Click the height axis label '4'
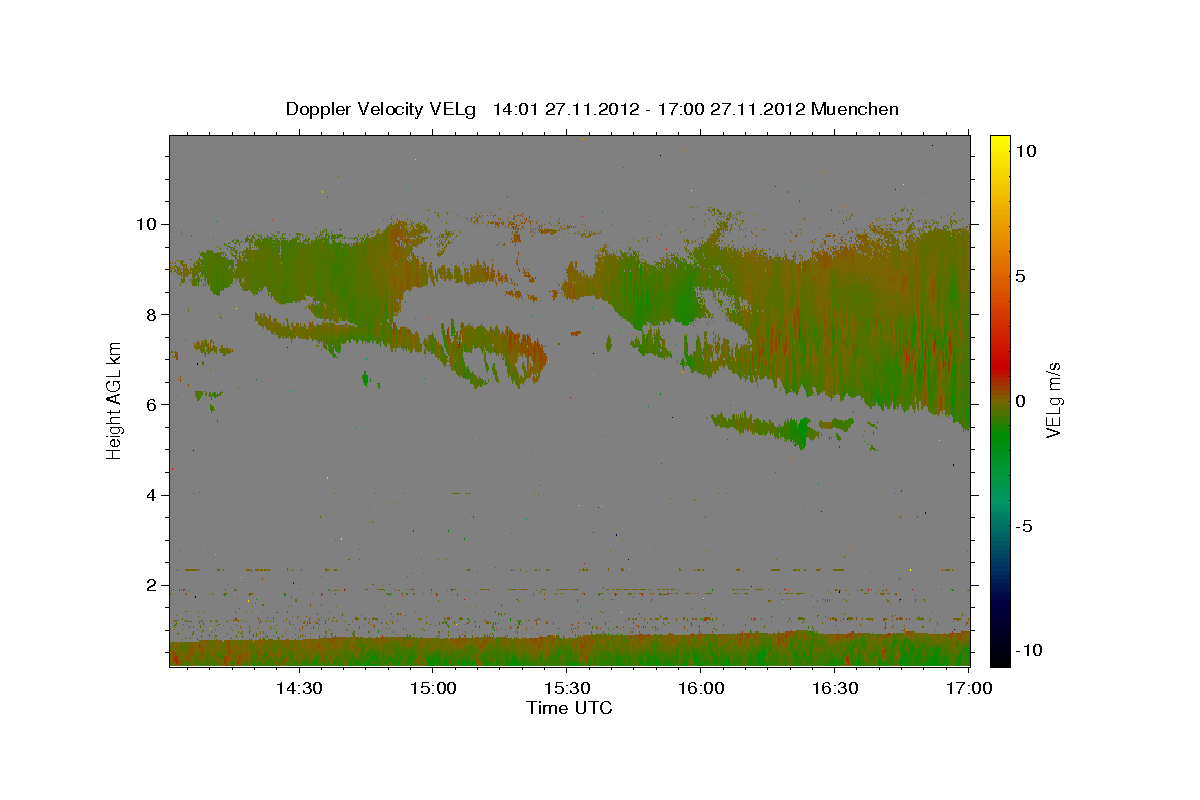 tap(154, 495)
